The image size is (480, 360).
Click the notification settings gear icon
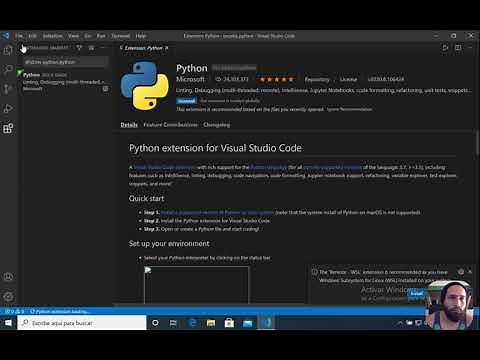tap(461, 272)
